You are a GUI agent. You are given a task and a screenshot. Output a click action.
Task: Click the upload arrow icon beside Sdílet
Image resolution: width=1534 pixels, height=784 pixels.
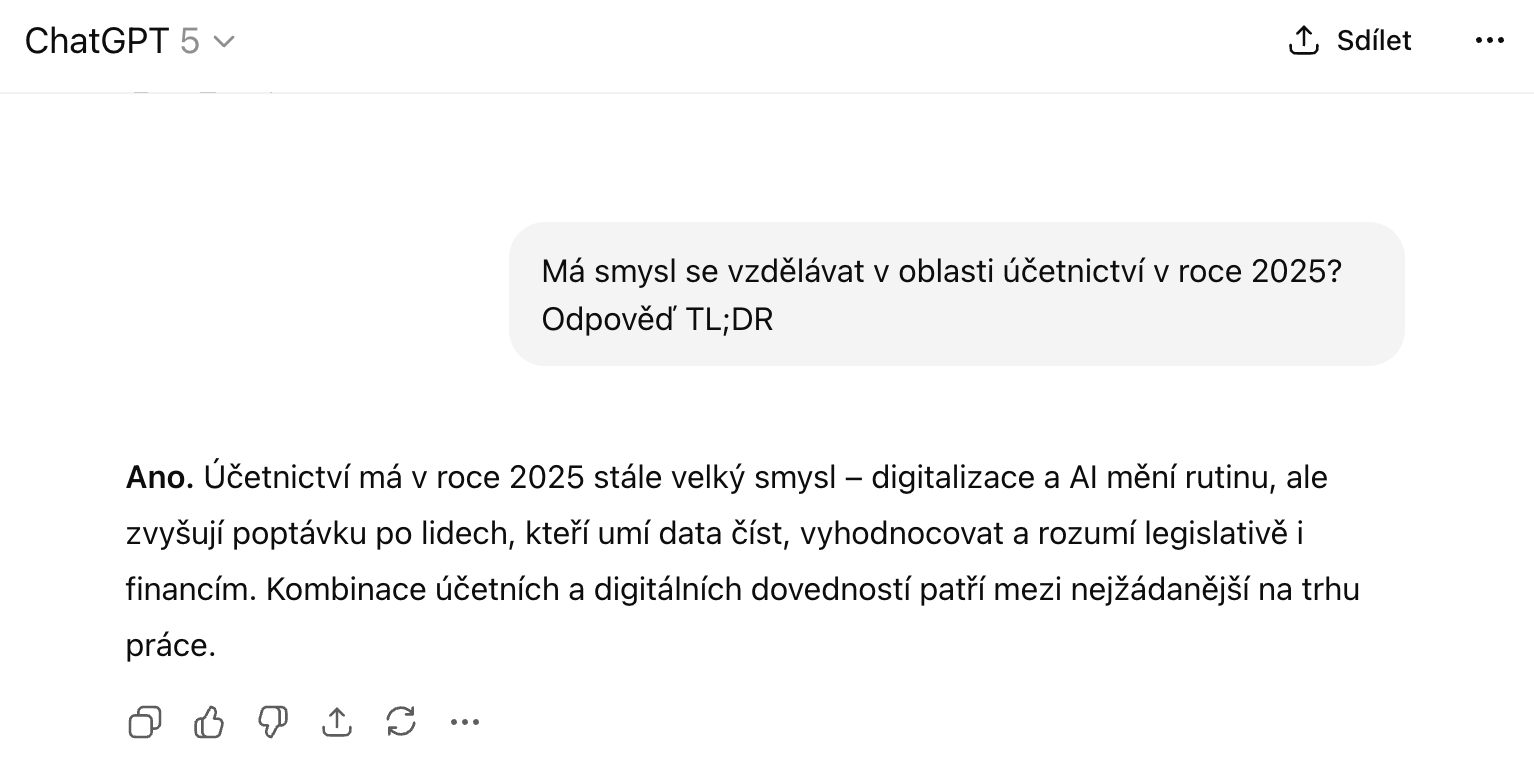[1304, 41]
